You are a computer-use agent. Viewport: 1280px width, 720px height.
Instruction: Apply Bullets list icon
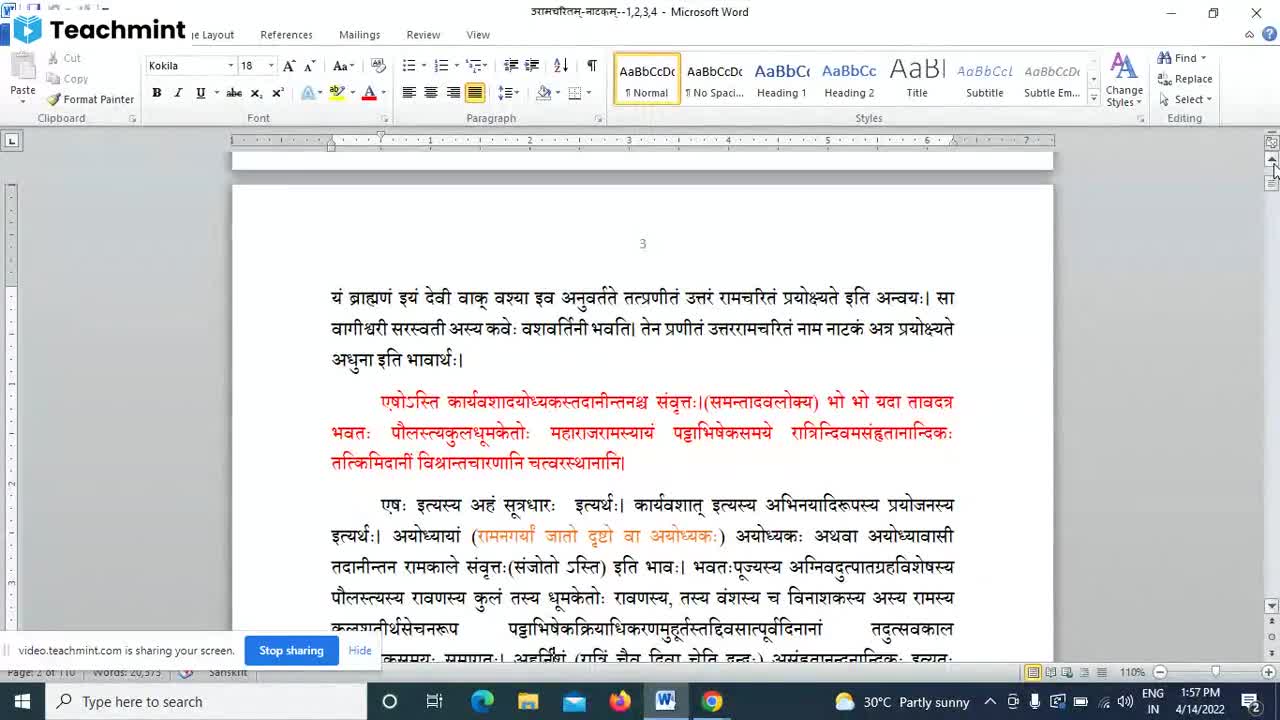[x=409, y=66]
